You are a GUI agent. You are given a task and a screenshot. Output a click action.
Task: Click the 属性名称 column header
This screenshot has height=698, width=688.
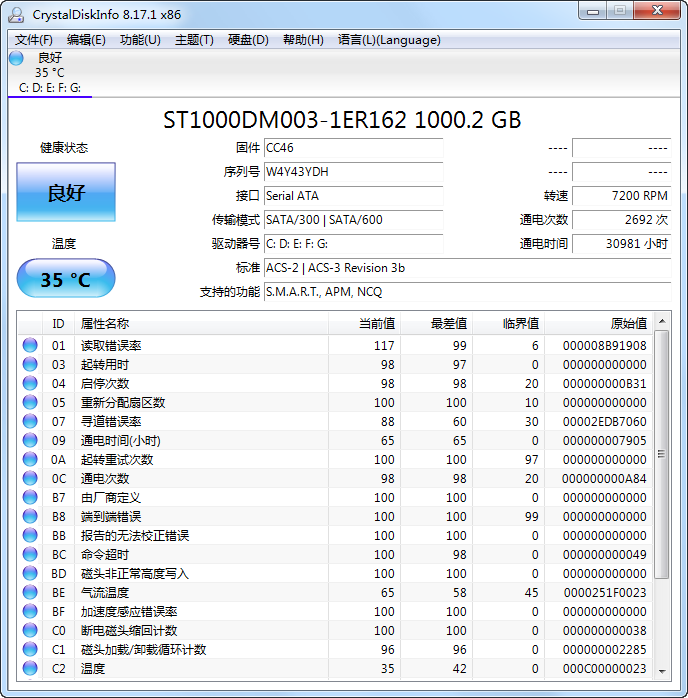(201, 324)
